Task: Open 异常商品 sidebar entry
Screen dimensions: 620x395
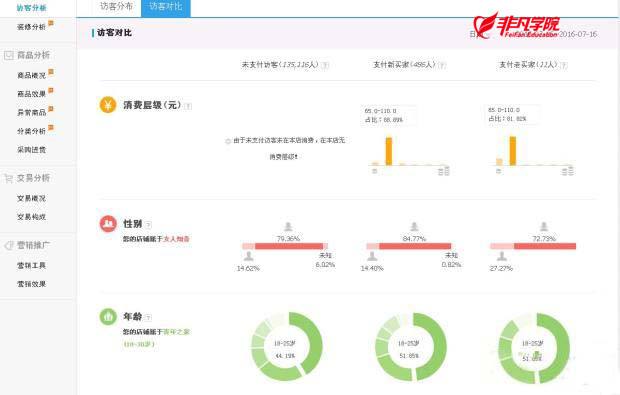Action: [31, 112]
